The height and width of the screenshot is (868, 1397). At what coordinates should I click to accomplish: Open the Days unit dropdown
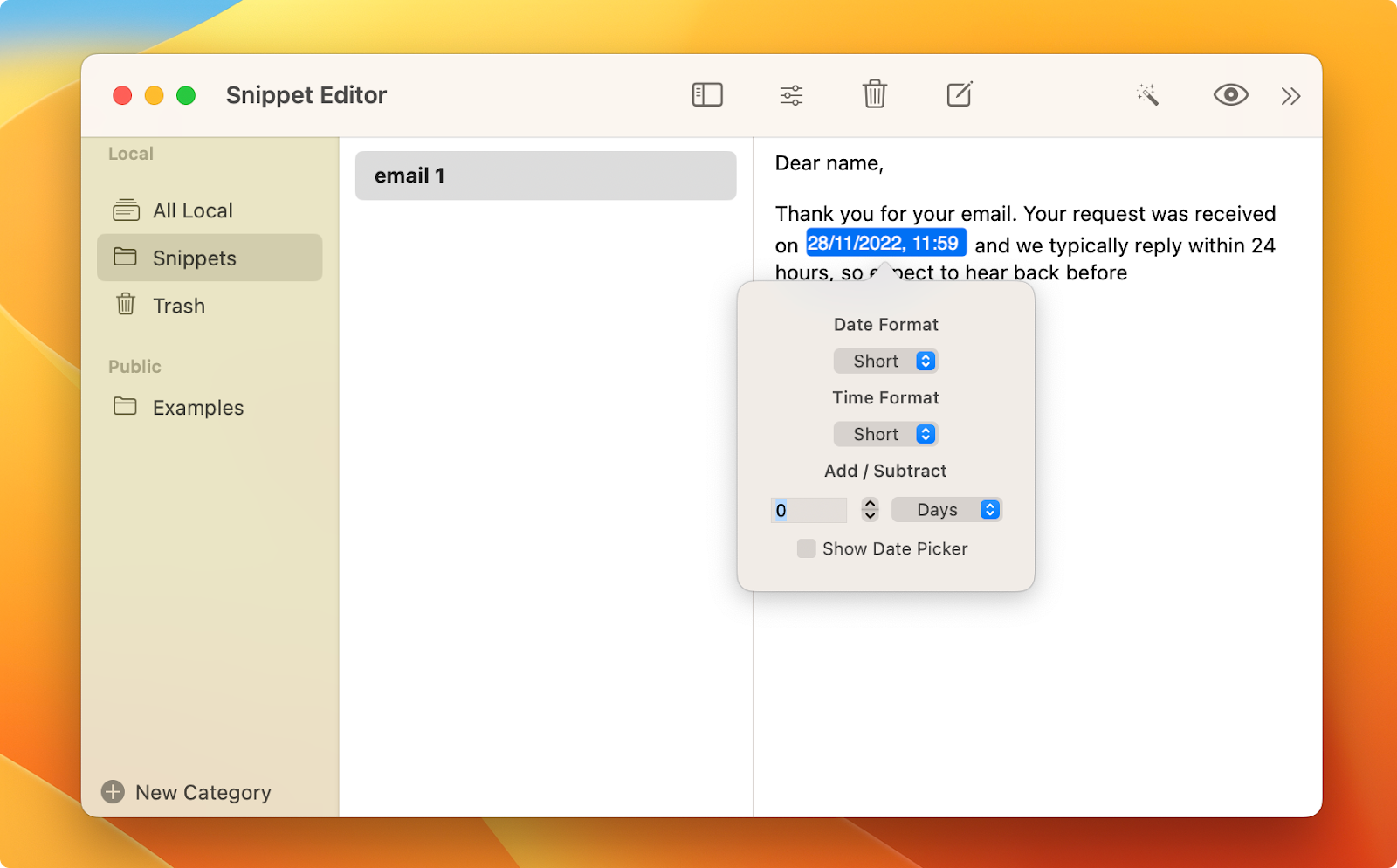947,509
